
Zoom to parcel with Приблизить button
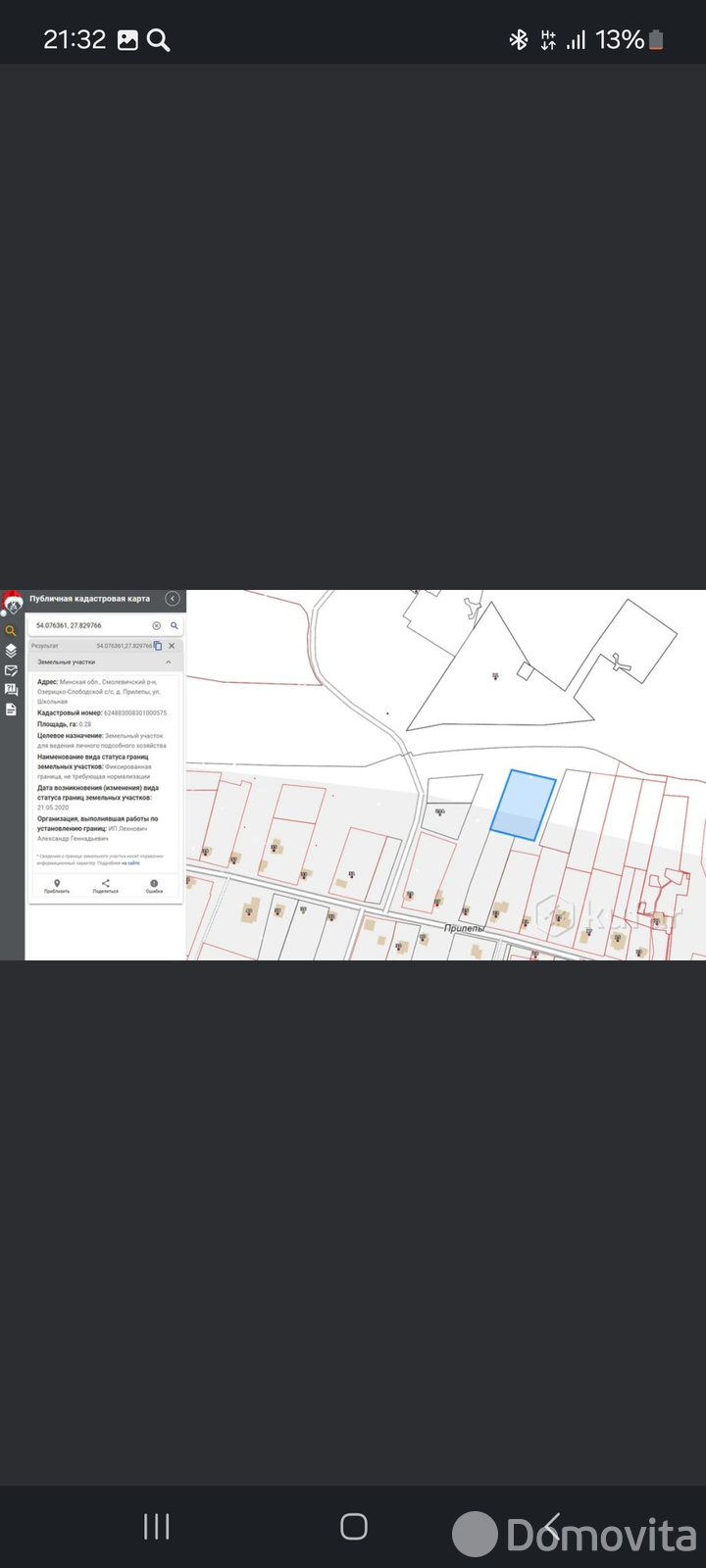click(x=57, y=887)
